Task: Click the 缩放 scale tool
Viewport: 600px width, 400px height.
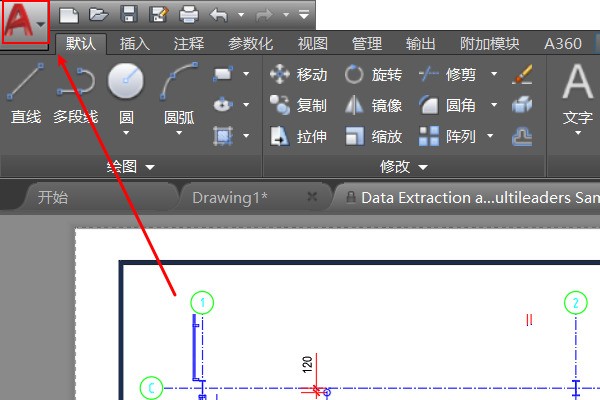Action: (373, 136)
